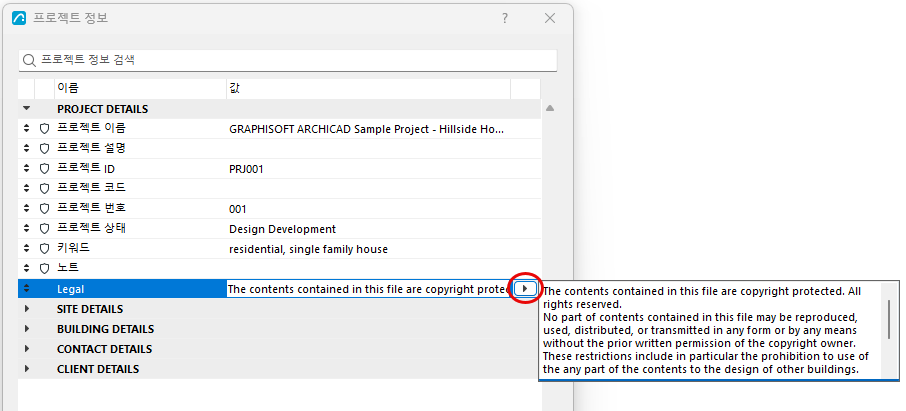Click the reorder handle on 프로젝트 설명 row
The image size is (906, 411).
tap(26, 149)
